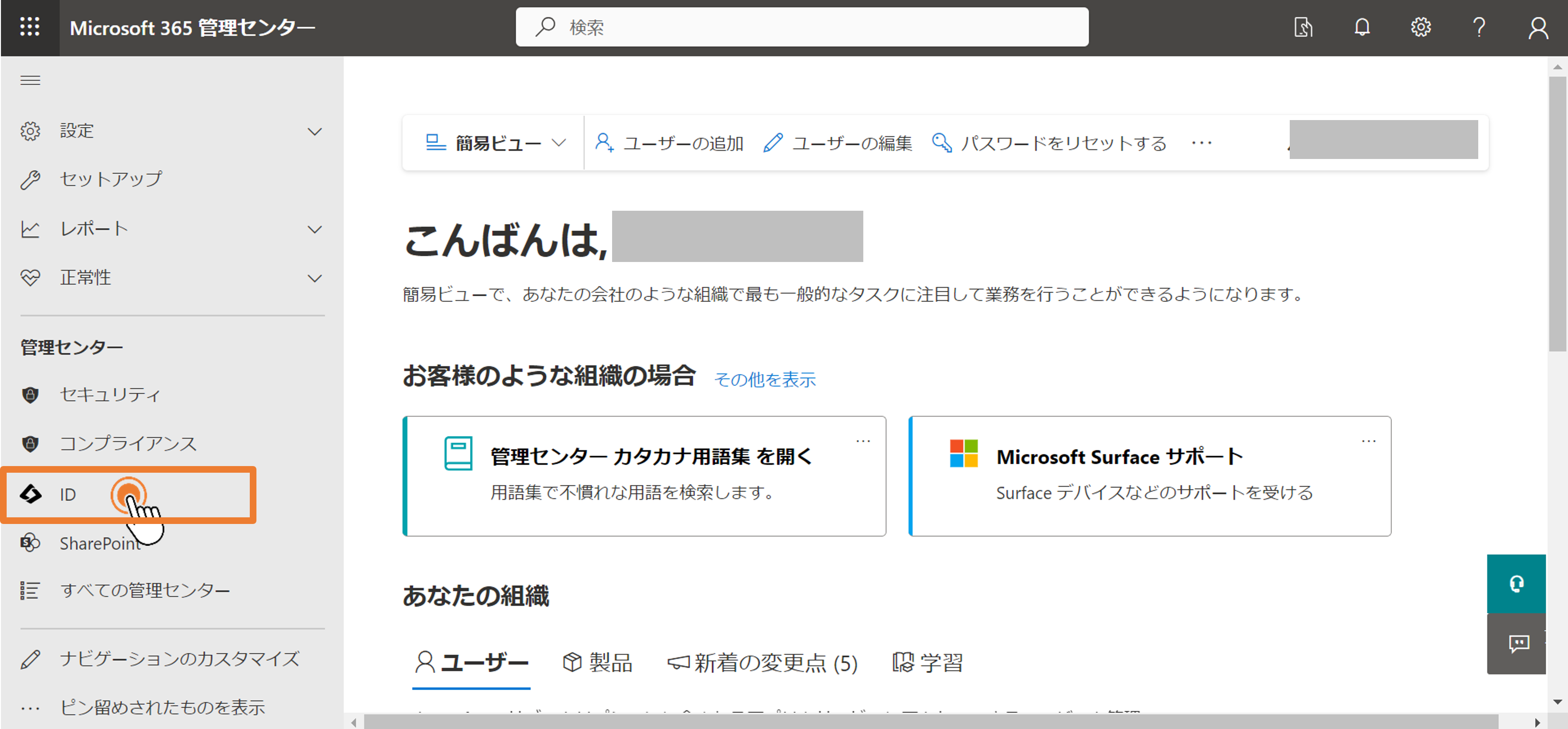The height and width of the screenshot is (729, 1568).
Task: Click the scroll right arrow at bottom
Action: [1537, 722]
